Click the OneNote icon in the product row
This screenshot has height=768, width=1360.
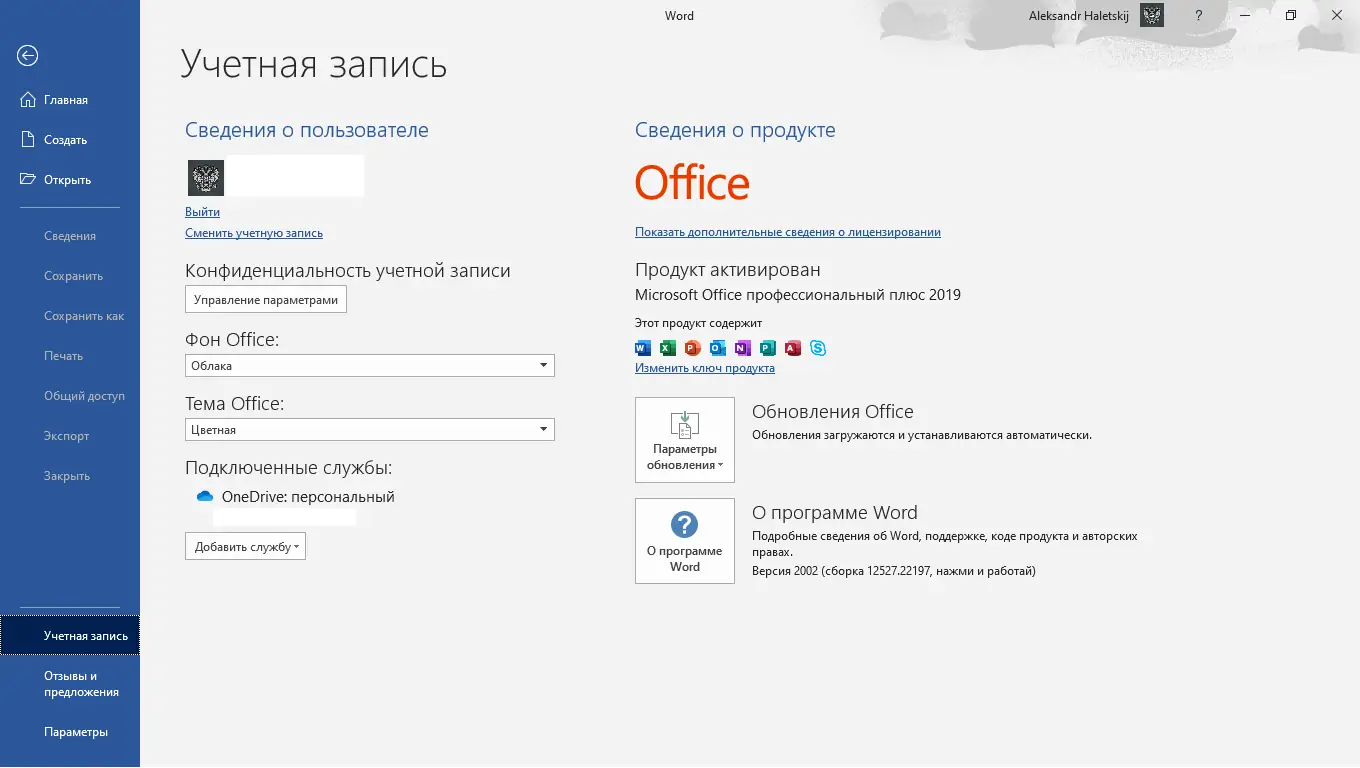pos(743,348)
